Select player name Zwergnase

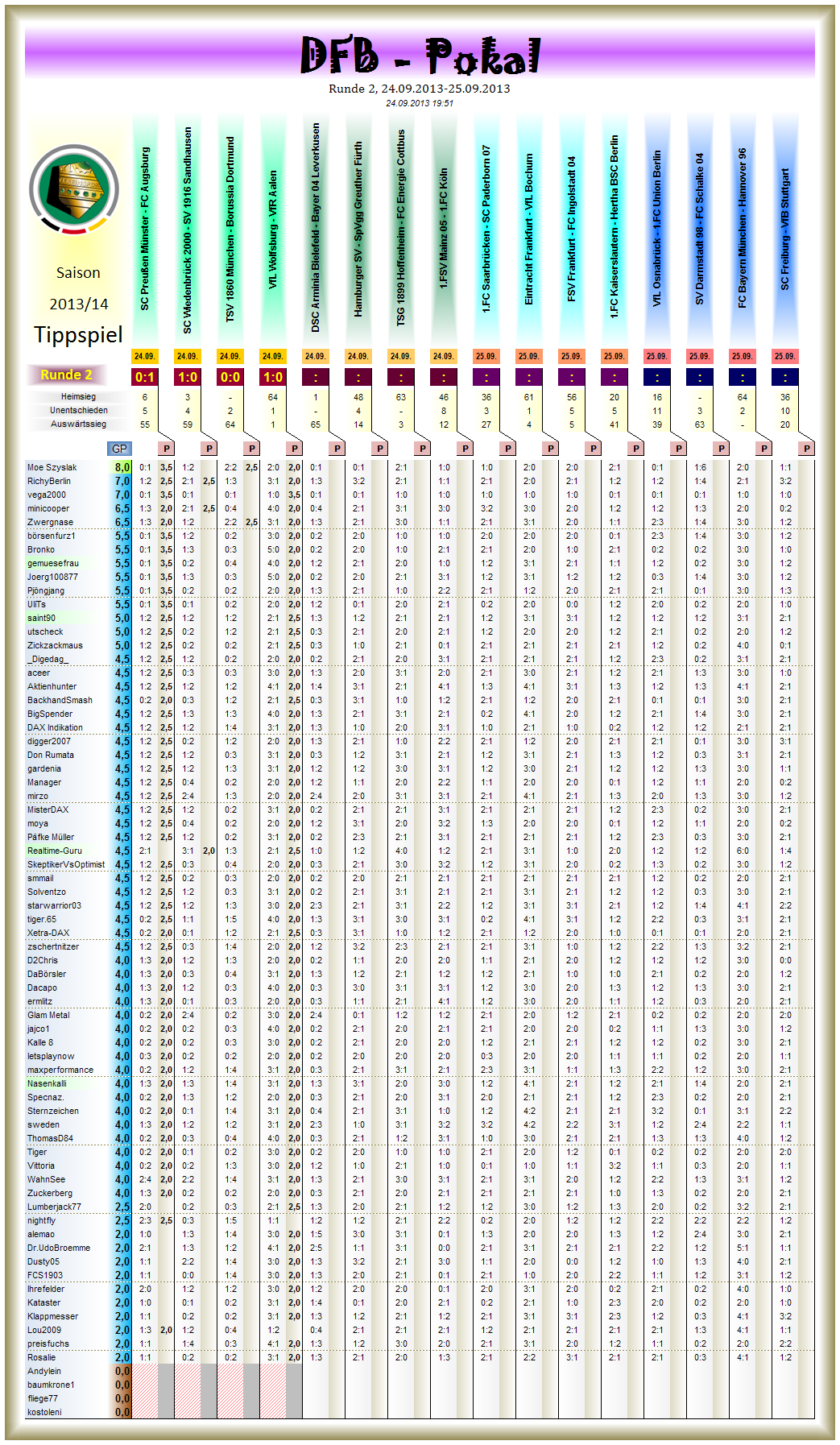click(x=50, y=522)
